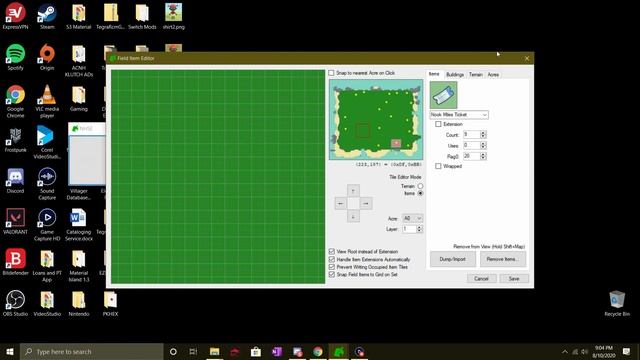Adjust the Layer value stepper
The width and height of the screenshot is (640, 360).
(419, 229)
